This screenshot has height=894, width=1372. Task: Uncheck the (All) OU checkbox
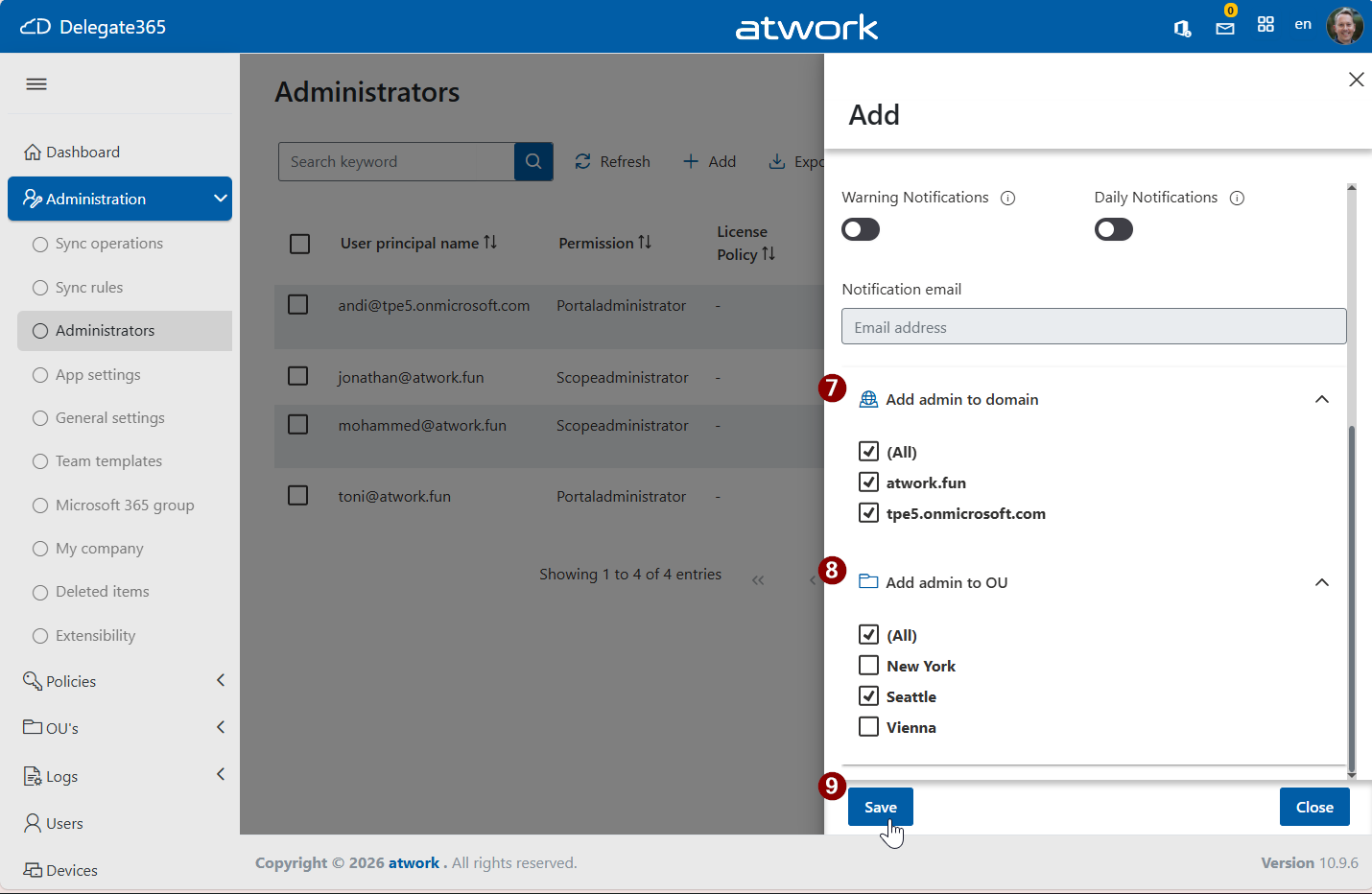click(x=868, y=634)
